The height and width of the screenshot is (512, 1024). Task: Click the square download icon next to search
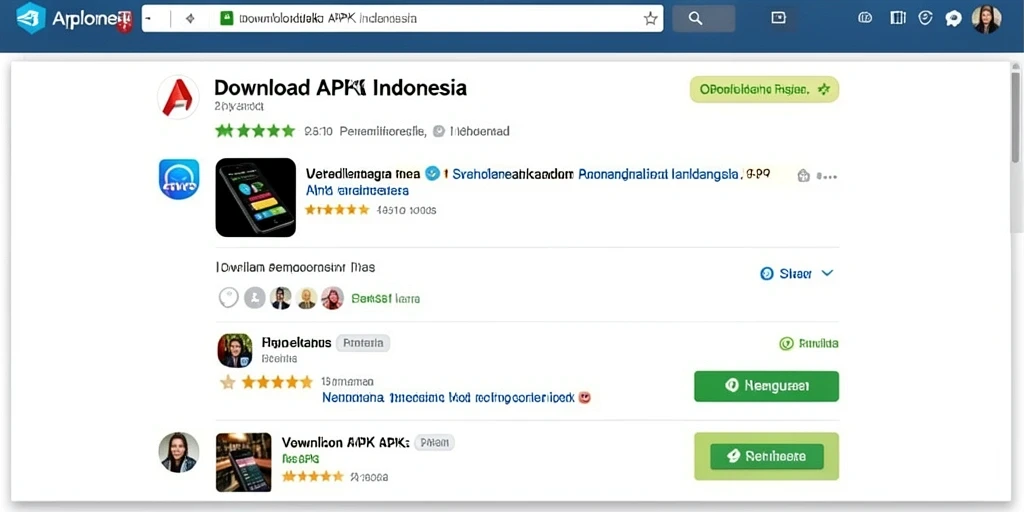pos(778,18)
